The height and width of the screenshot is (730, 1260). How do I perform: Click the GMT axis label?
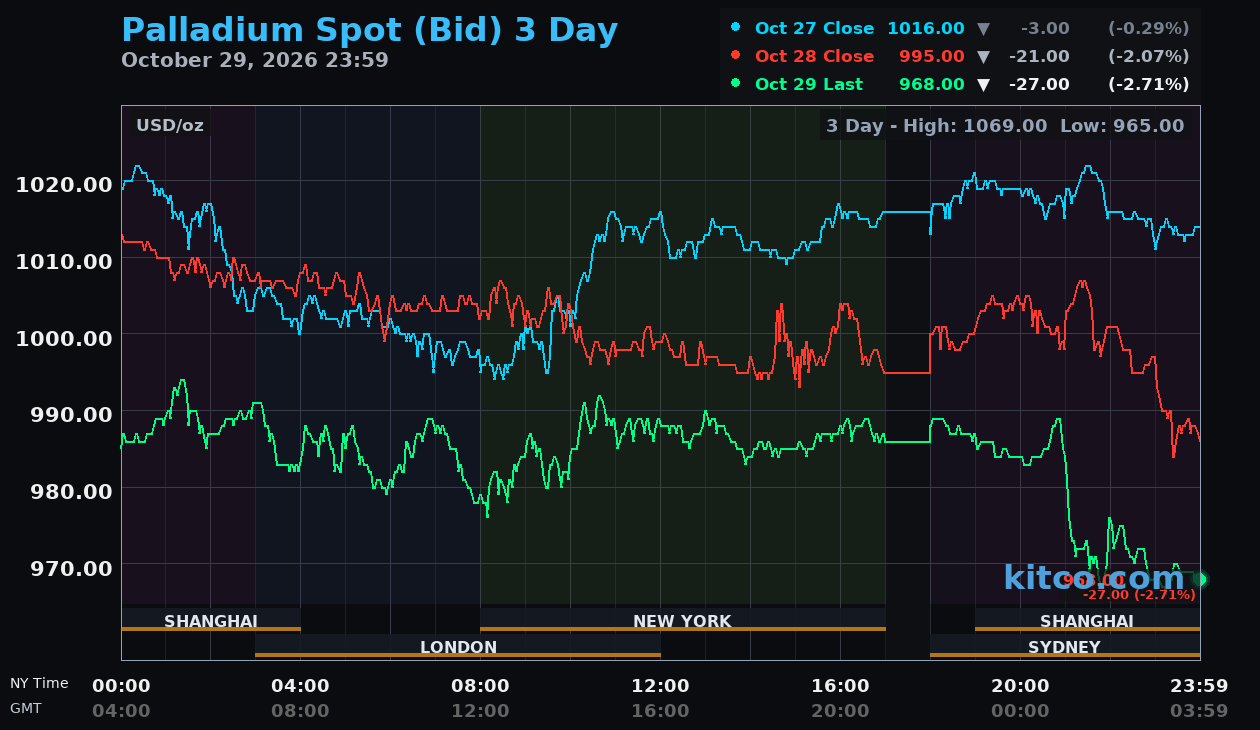[26, 708]
